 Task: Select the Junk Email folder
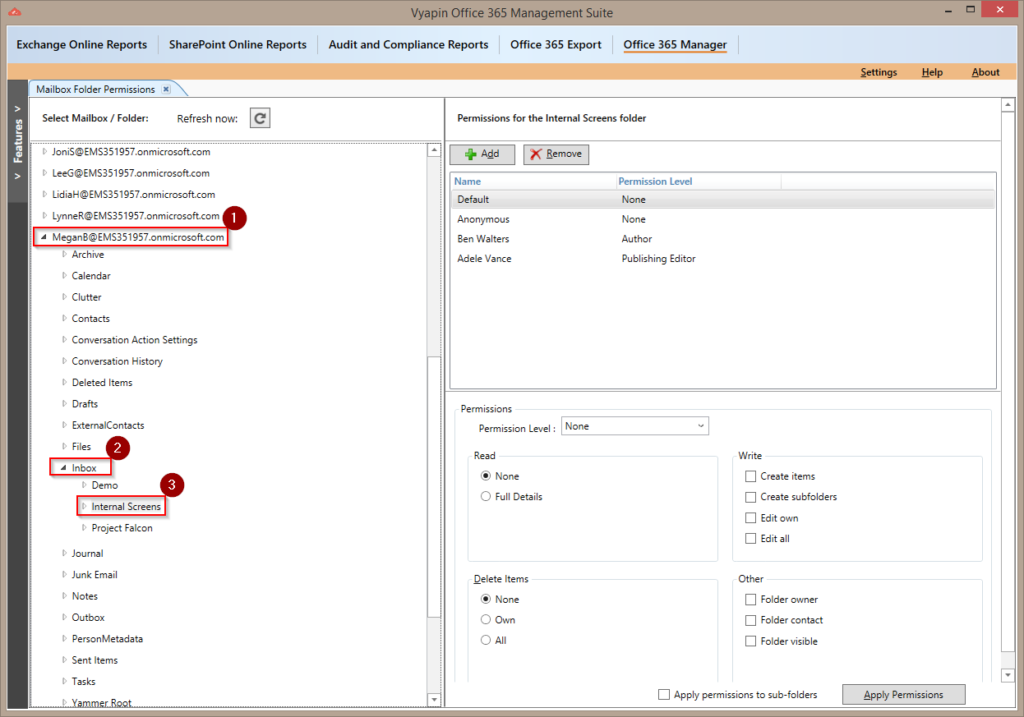point(95,575)
